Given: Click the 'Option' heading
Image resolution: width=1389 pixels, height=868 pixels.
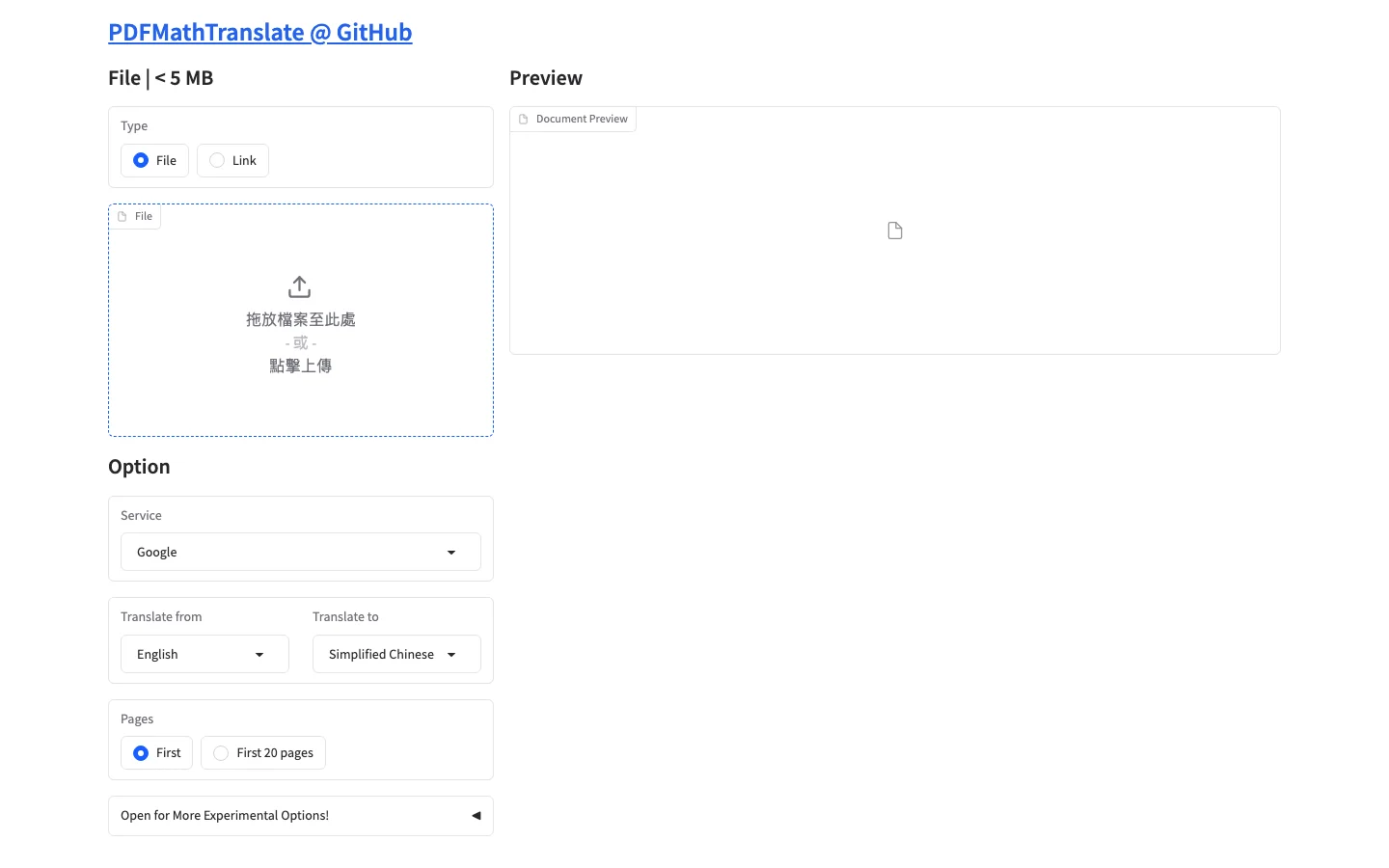Looking at the screenshot, I should 139,467.
